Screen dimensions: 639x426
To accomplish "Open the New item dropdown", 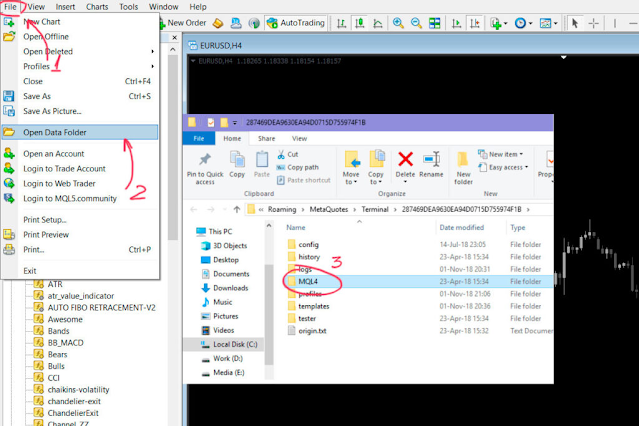I will coord(501,155).
